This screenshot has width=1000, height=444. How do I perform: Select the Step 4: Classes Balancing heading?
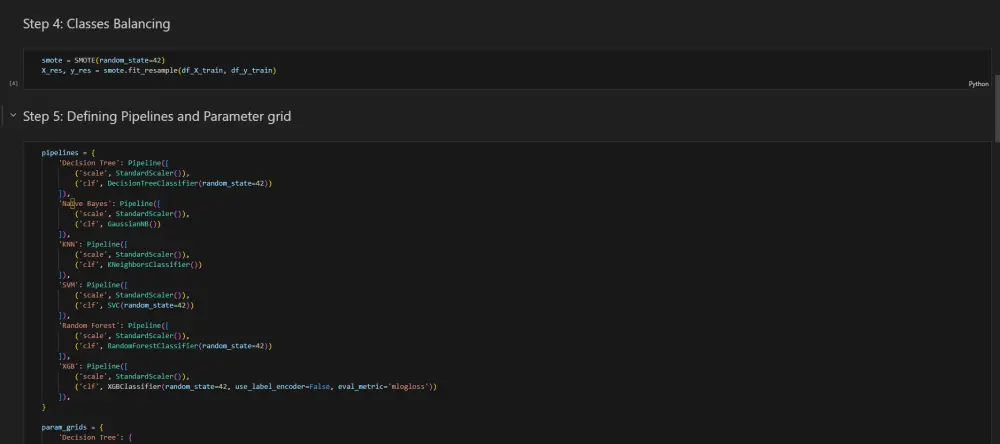[x=96, y=24]
